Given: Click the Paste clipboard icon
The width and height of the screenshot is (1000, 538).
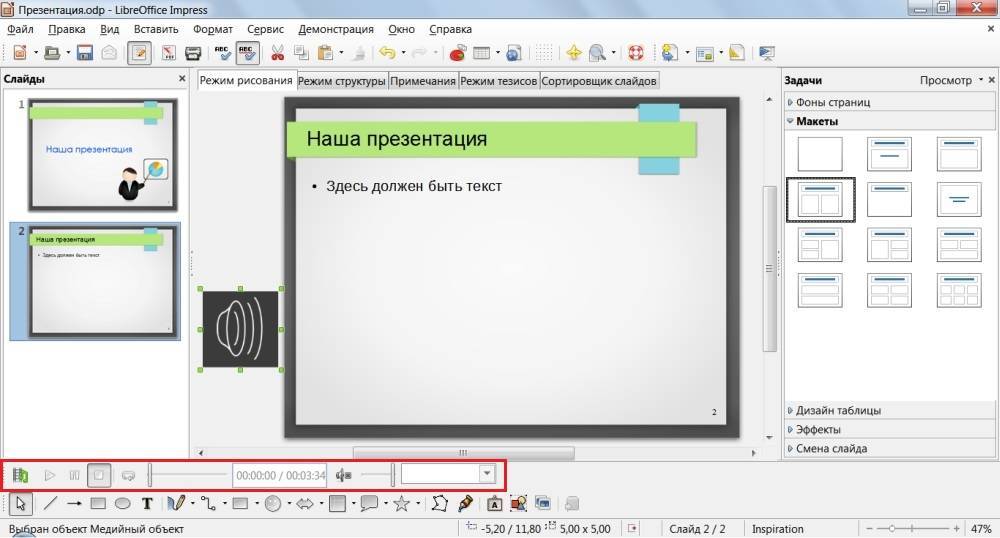Looking at the screenshot, I should coord(325,53).
